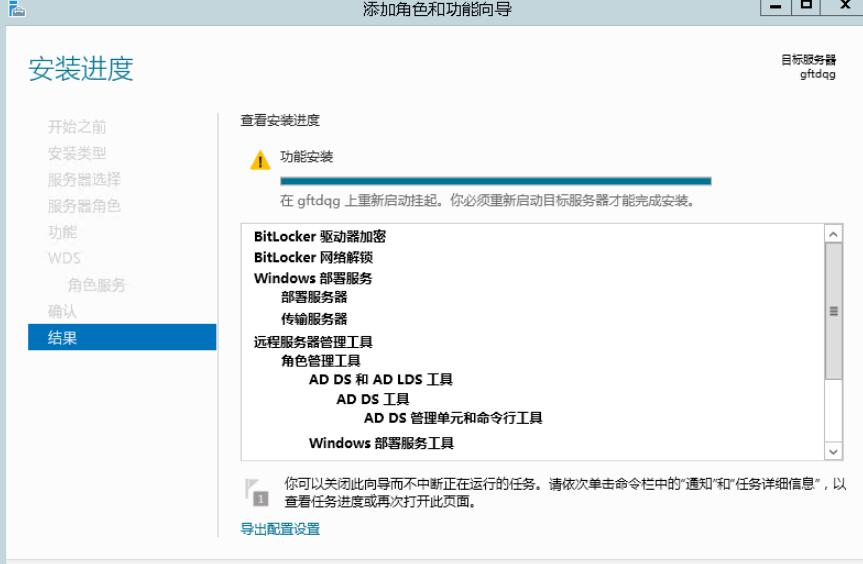Click the restart pending message text
The image size is (863, 564).
pos(487,201)
